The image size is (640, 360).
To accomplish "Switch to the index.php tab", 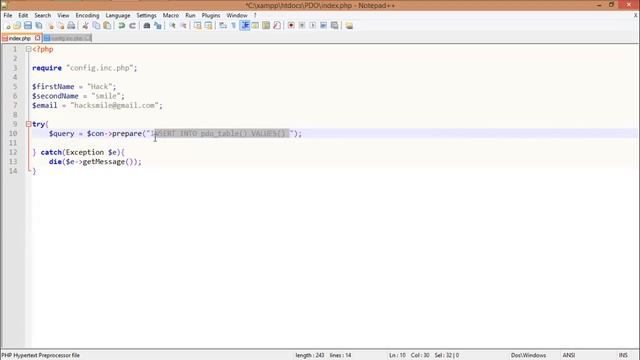I will pos(20,38).
